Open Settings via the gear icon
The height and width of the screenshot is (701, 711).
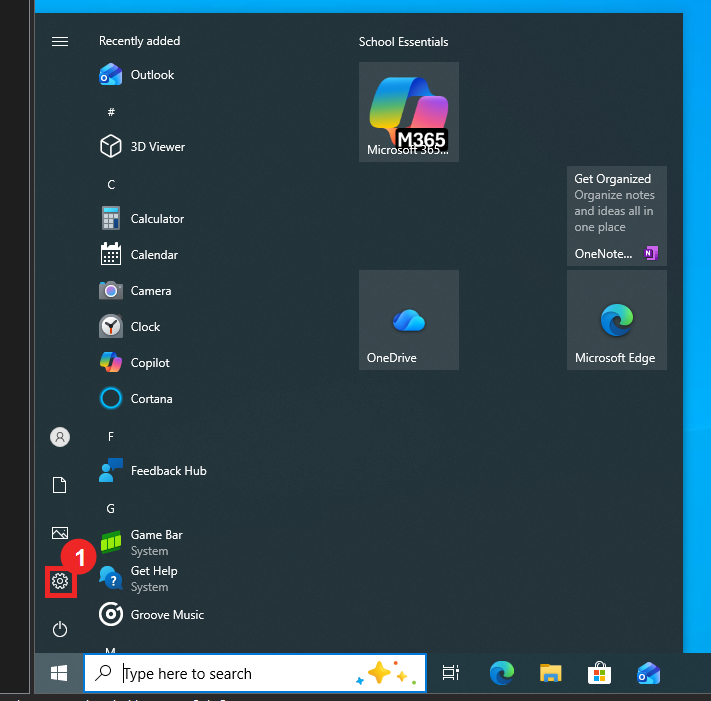coord(60,581)
